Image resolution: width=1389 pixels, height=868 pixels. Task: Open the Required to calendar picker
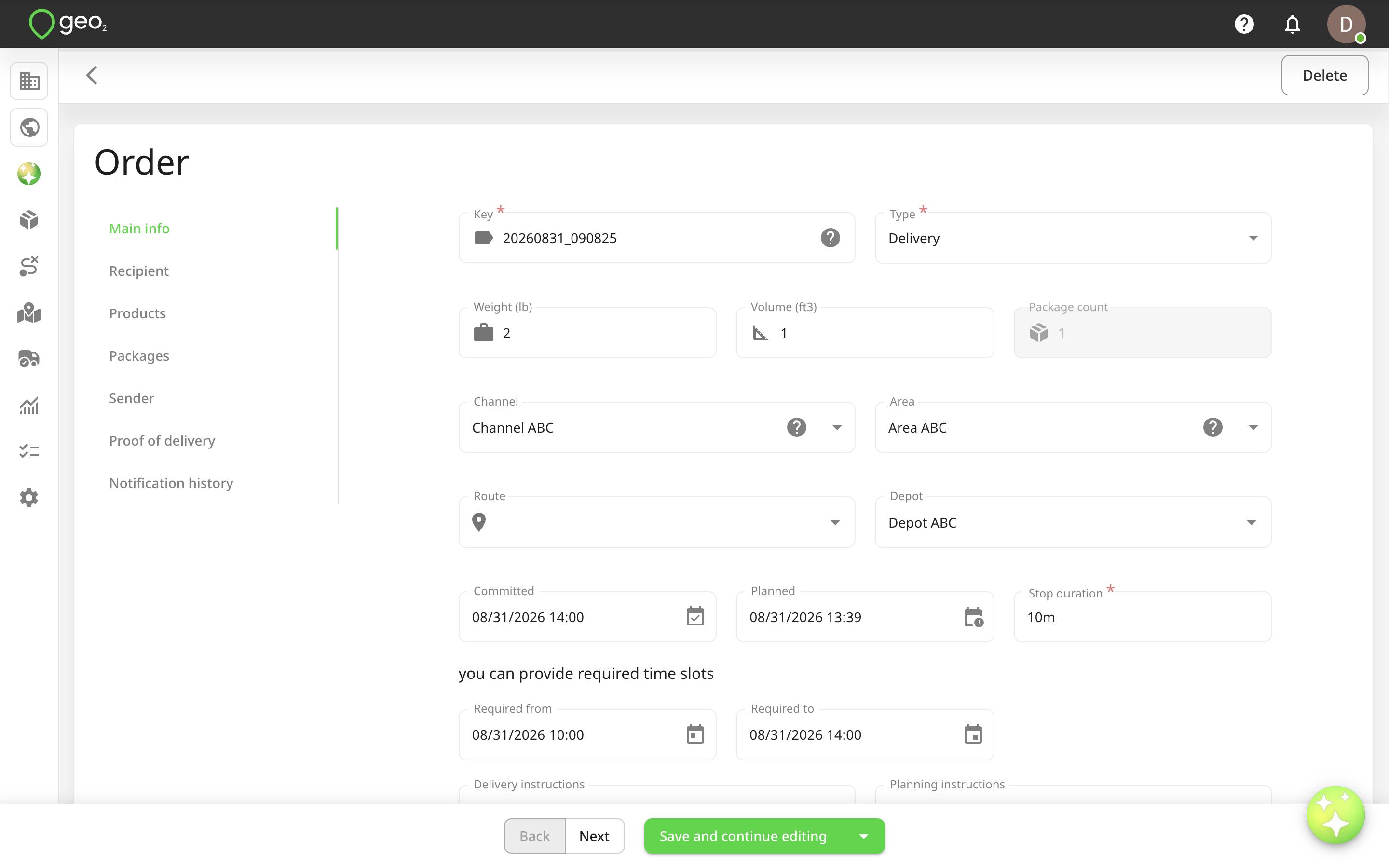[x=973, y=734]
